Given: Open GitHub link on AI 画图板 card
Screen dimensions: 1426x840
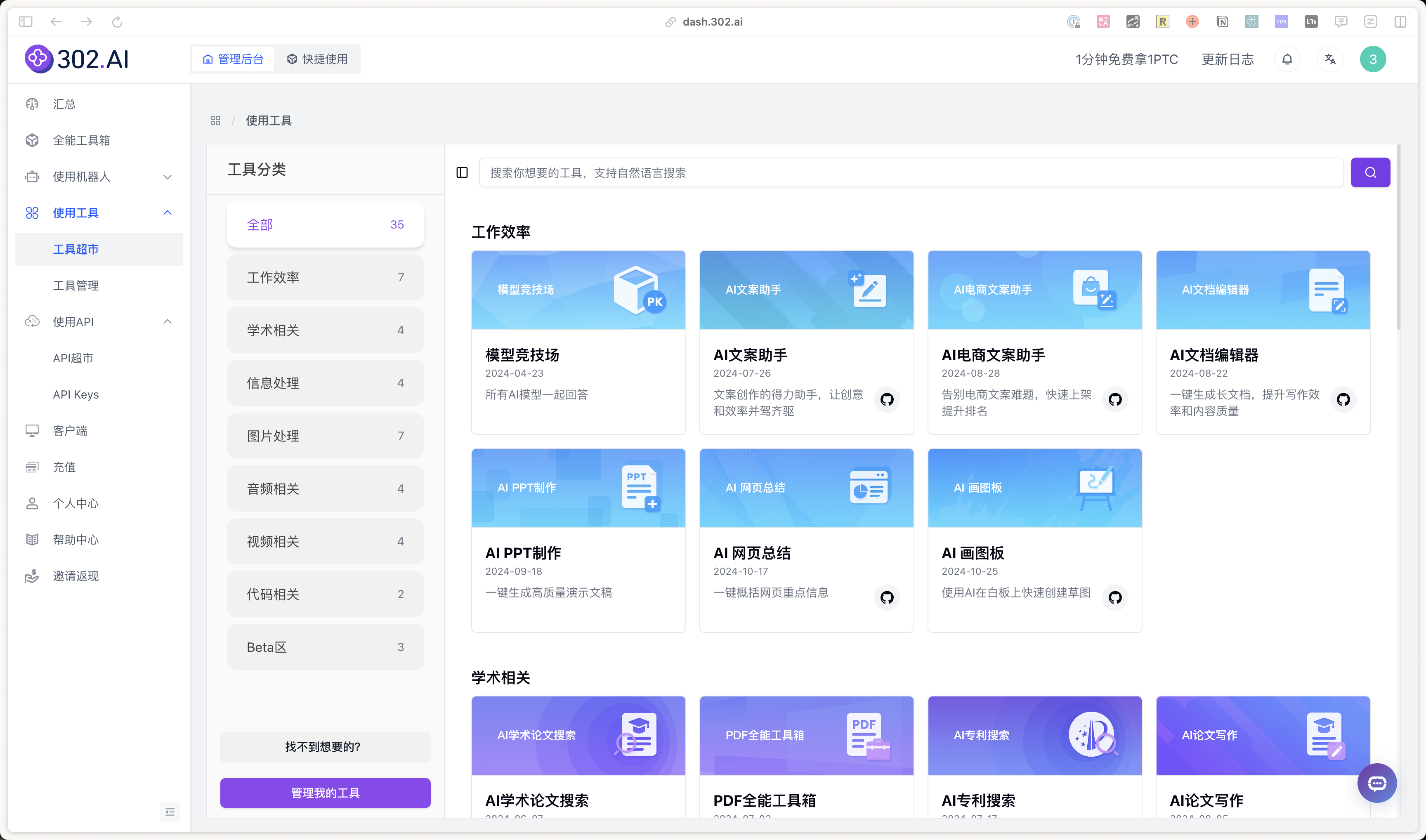Looking at the screenshot, I should [x=1114, y=597].
